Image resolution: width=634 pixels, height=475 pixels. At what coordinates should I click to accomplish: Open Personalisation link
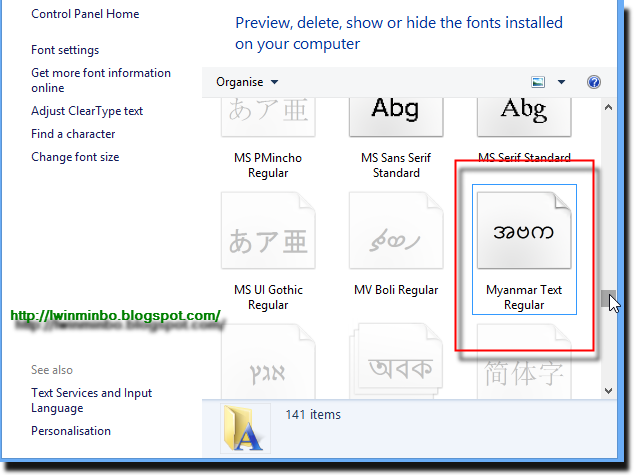pos(71,431)
